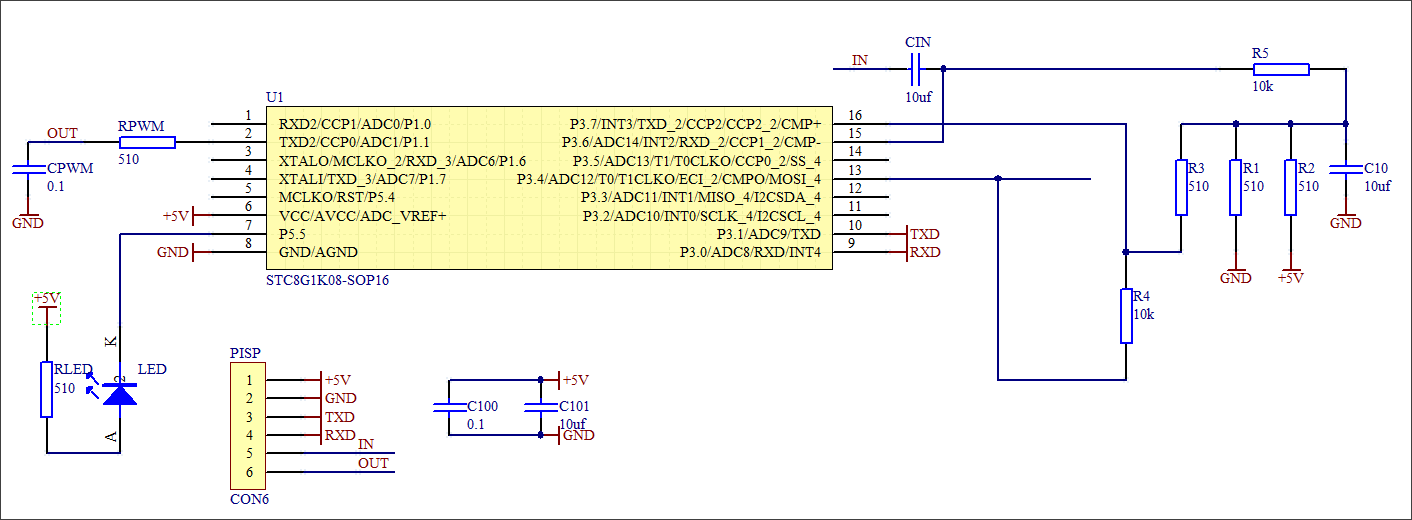
Task: Click the 0.1 value under C100
Action: pos(476,425)
